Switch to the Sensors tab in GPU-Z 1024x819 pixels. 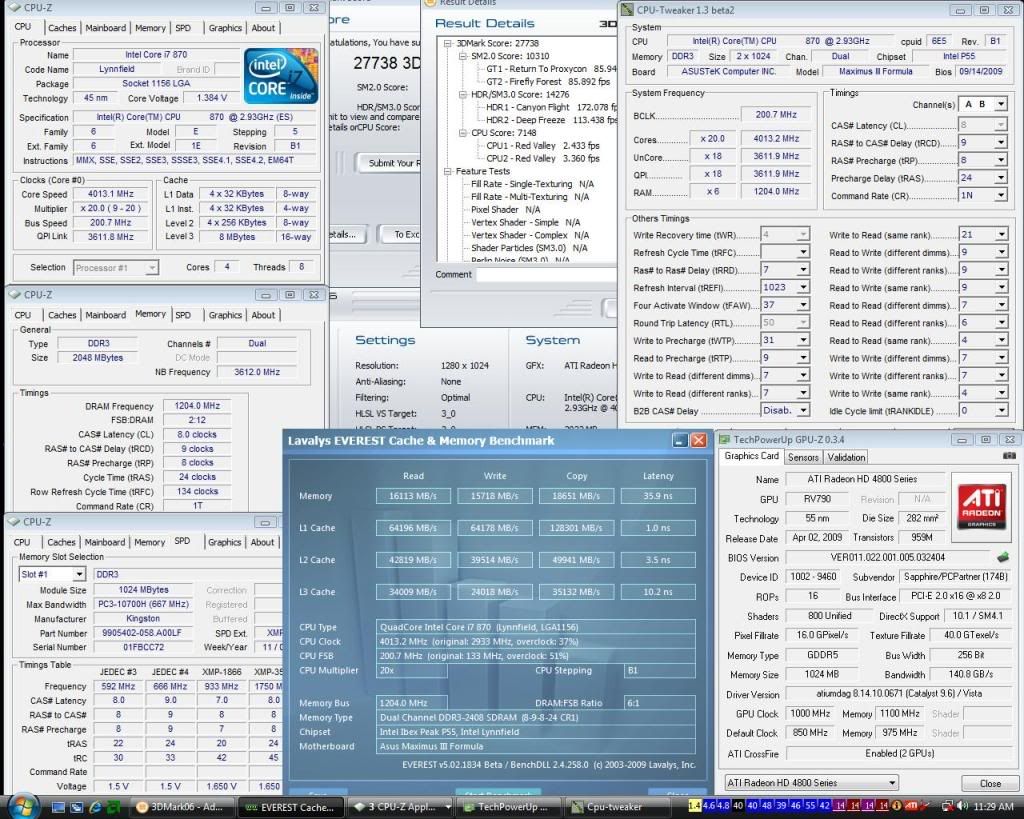coord(803,457)
